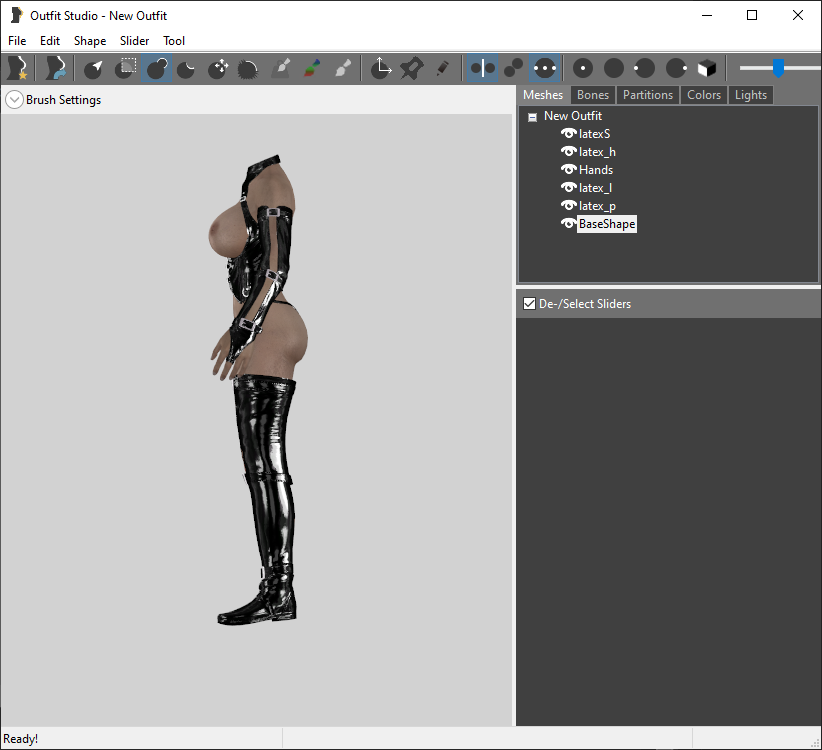
Task: Switch to left view sphere icon
Action: [644, 68]
